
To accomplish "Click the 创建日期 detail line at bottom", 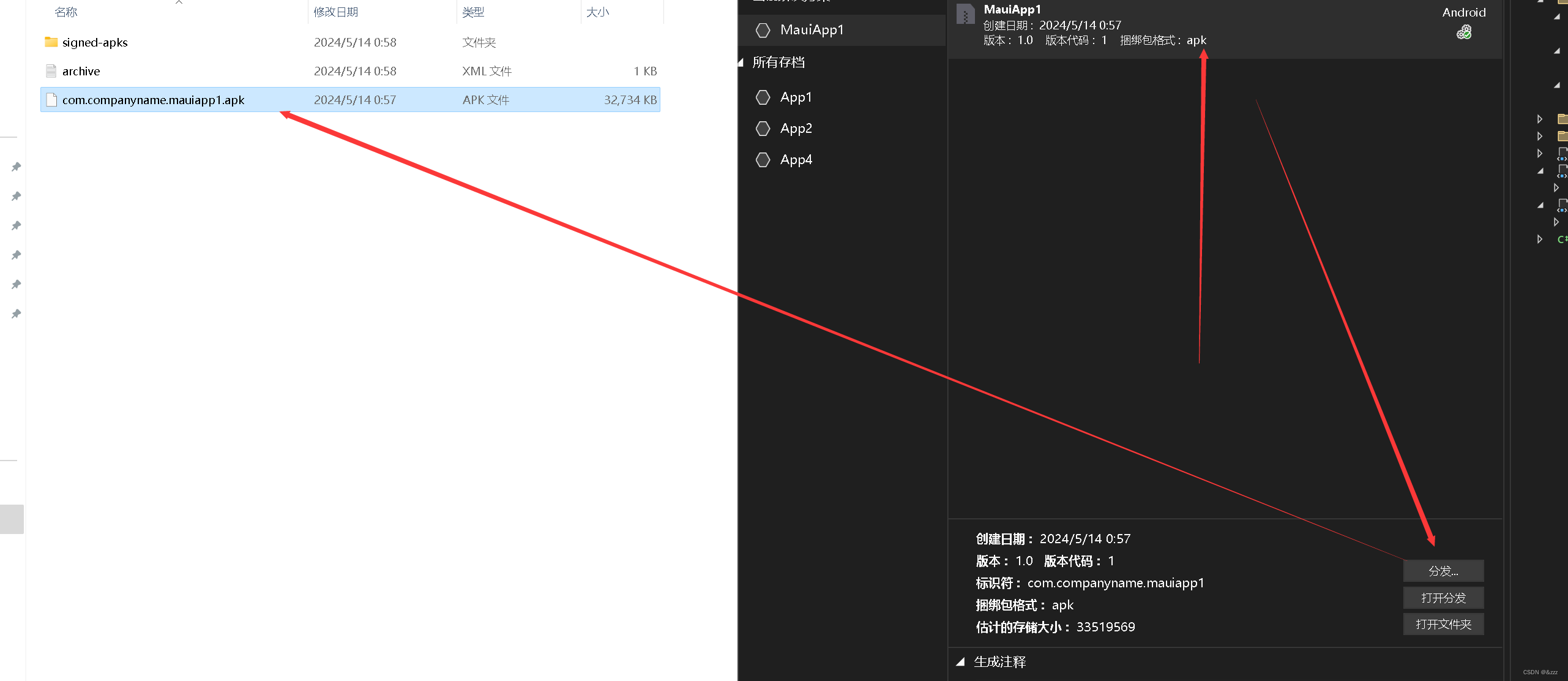I will coord(1053,539).
